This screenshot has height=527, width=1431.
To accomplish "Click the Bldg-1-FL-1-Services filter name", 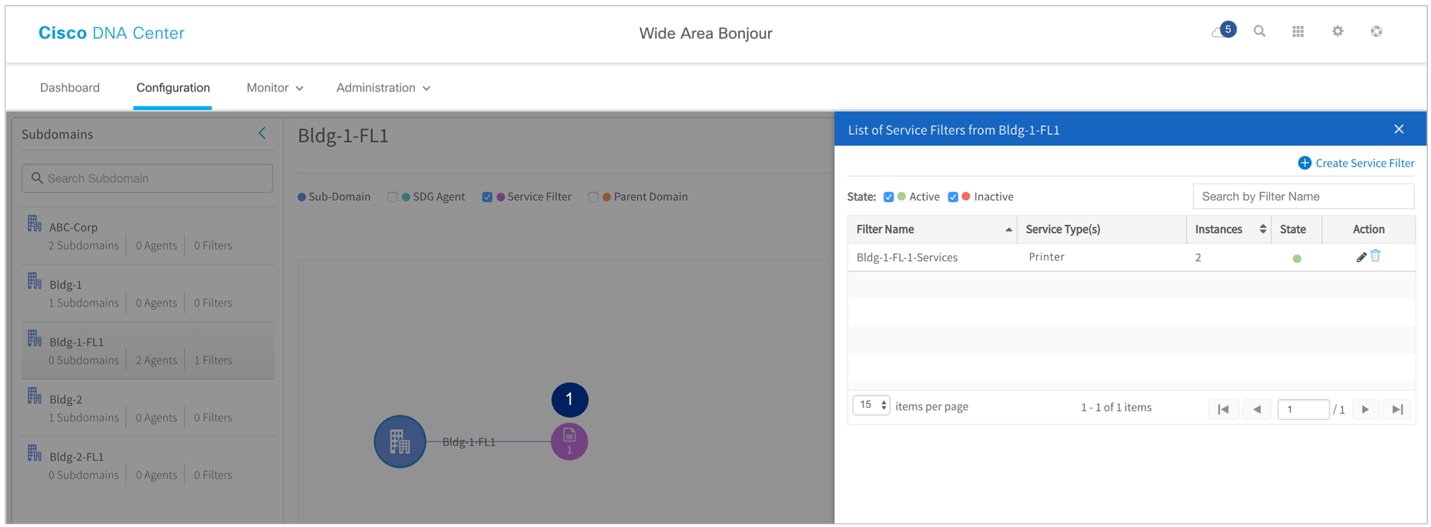I will (907, 257).
